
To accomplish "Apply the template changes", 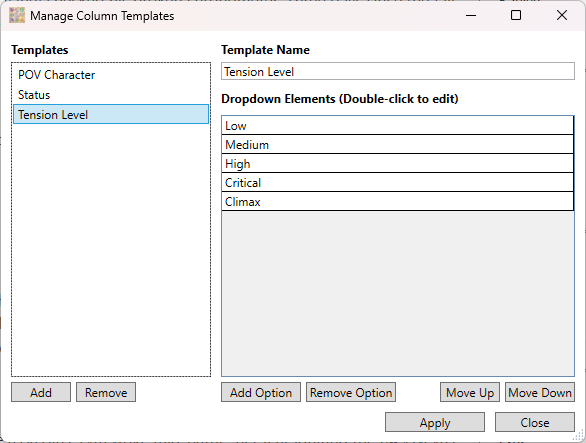I will coord(435,422).
